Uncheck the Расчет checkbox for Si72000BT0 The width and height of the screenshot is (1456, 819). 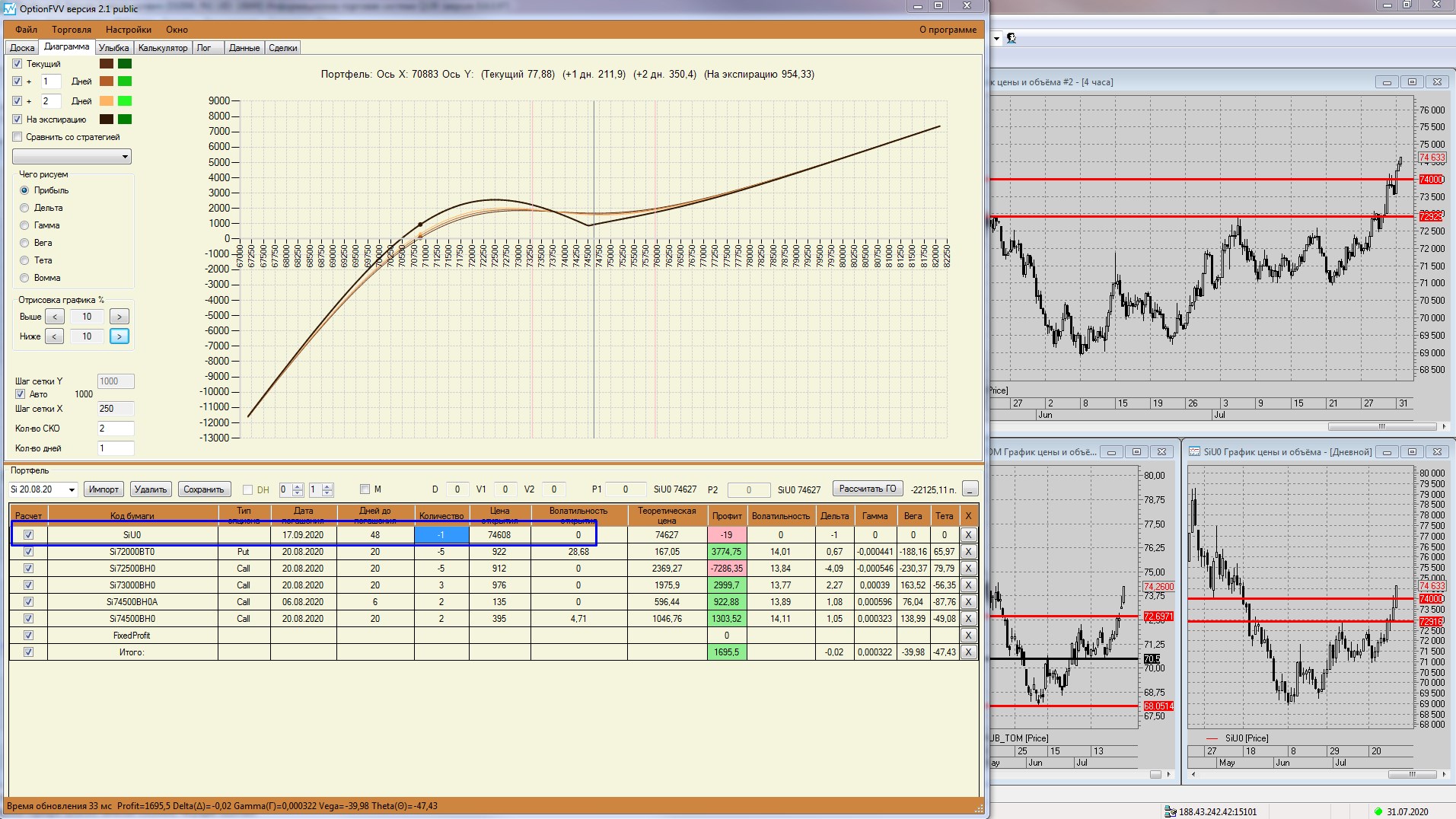click(29, 552)
